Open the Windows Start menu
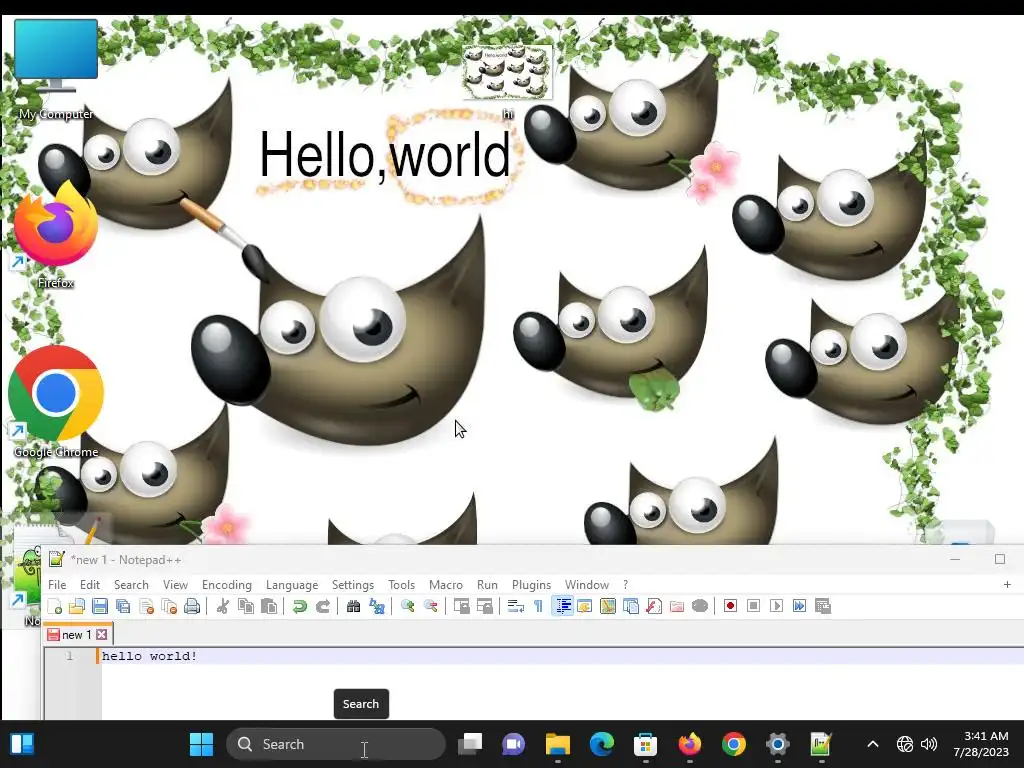Viewport: 1024px width, 768px height. 201,744
